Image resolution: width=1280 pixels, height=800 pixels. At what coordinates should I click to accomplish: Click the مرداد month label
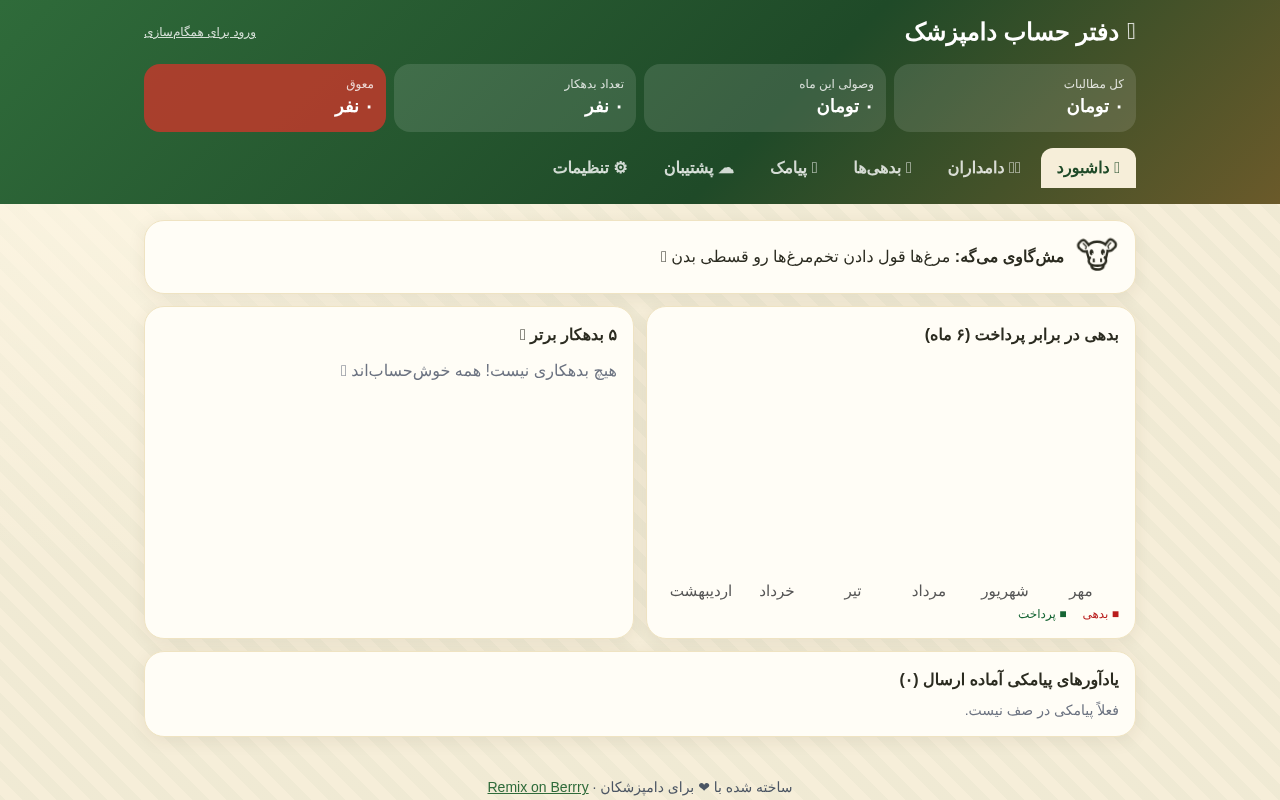coord(929,591)
